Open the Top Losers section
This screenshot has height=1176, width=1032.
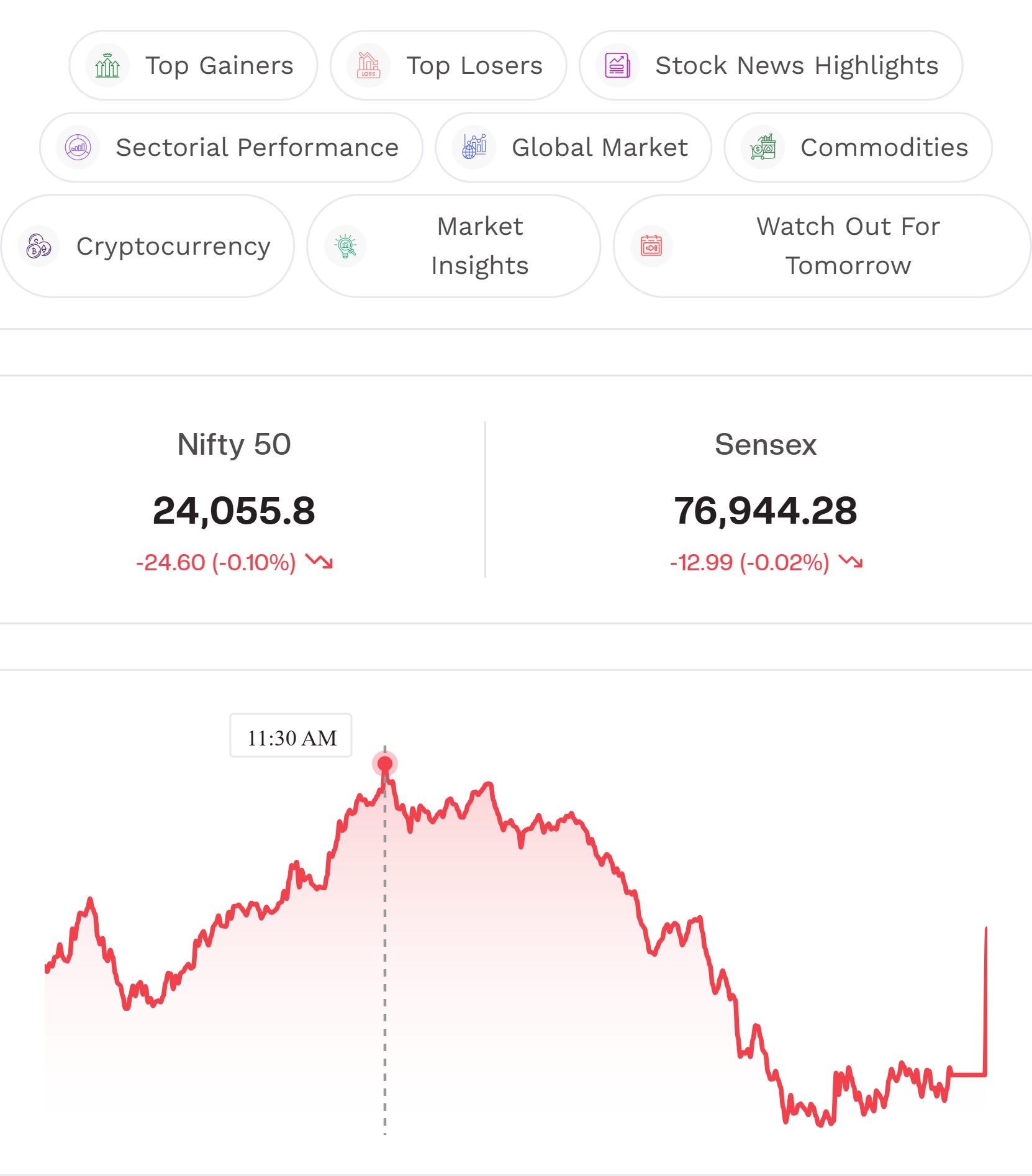tap(448, 65)
